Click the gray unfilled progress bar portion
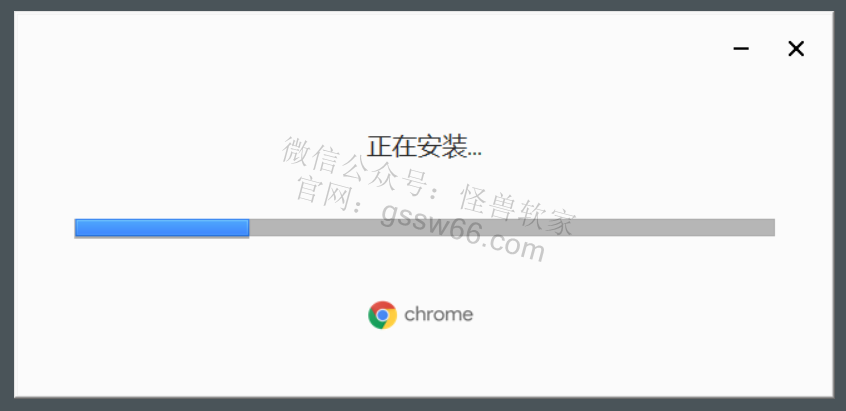The width and height of the screenshot is (846, 411). coord(511,228)
